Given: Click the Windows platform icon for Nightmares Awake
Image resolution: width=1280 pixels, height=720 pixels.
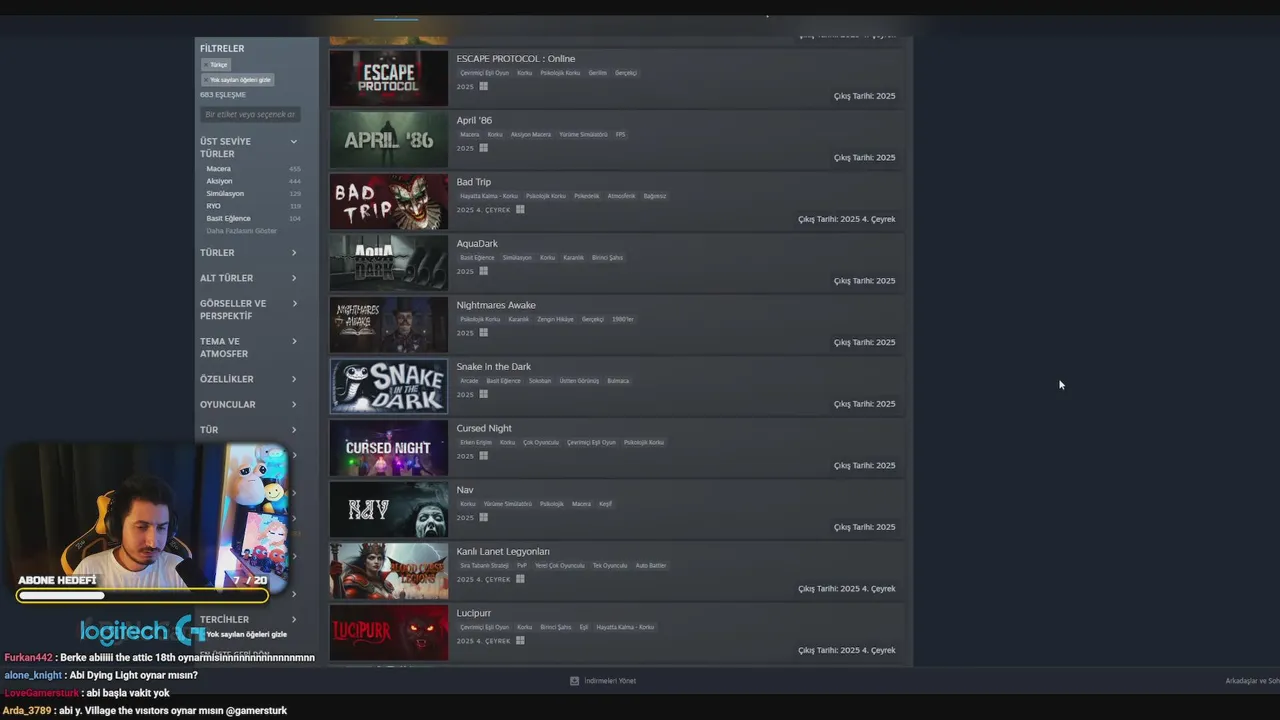Looking at the screenshot, I should tap(483, 333).
